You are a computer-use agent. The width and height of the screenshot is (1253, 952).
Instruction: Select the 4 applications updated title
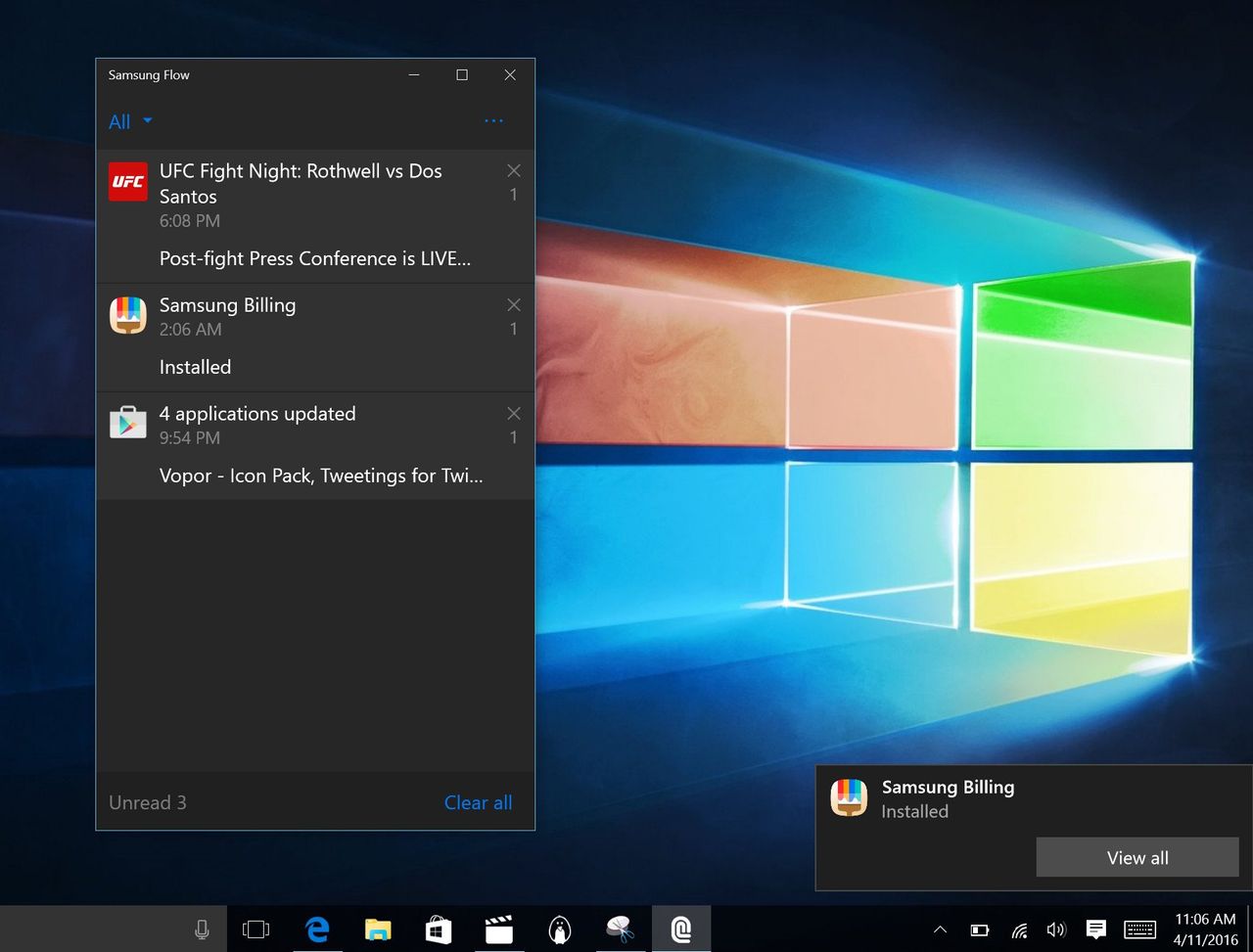[257, 414]
